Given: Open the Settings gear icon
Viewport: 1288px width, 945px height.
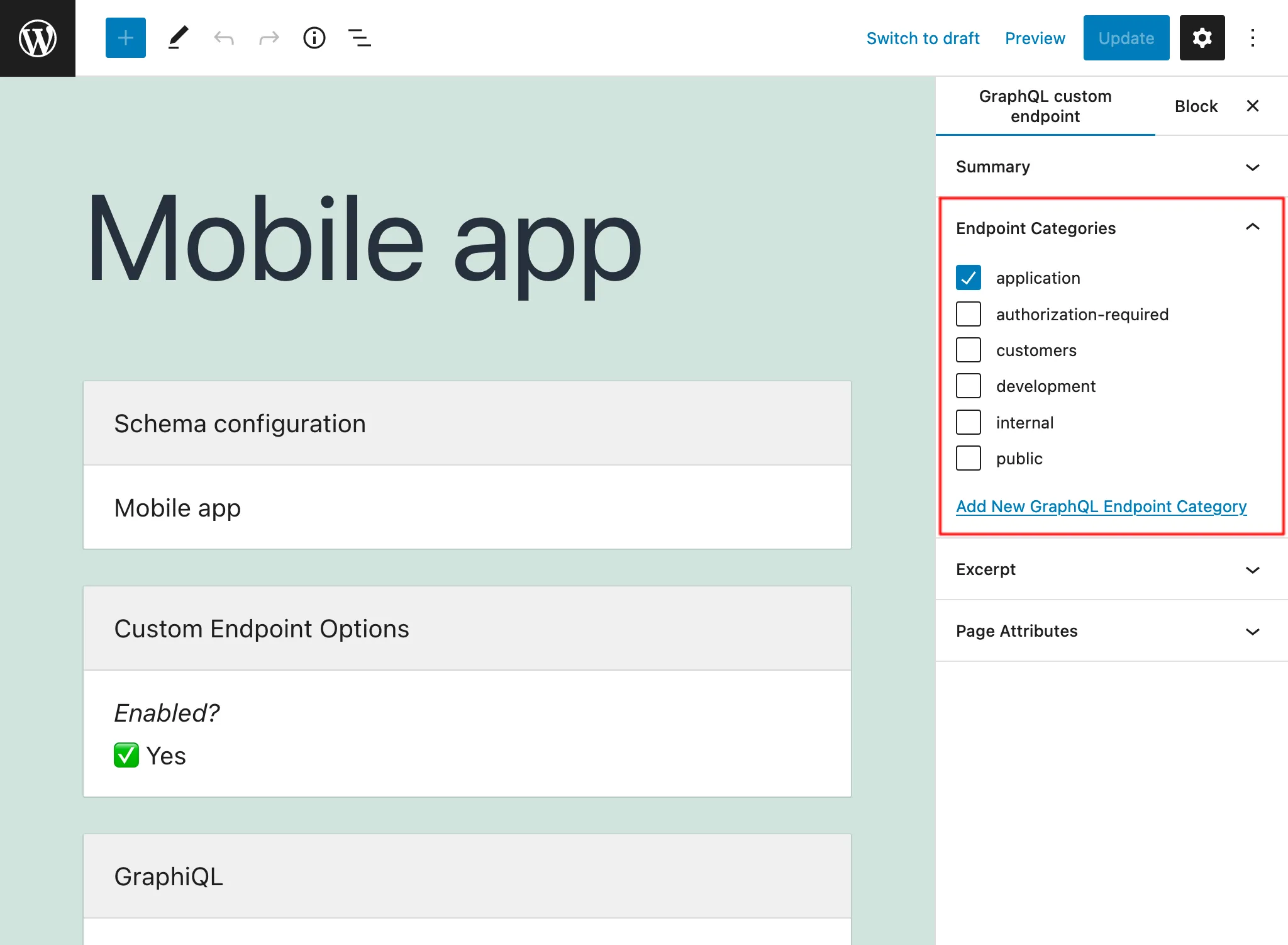Looking at the screenshot, I should click(x=1202, y=38).
